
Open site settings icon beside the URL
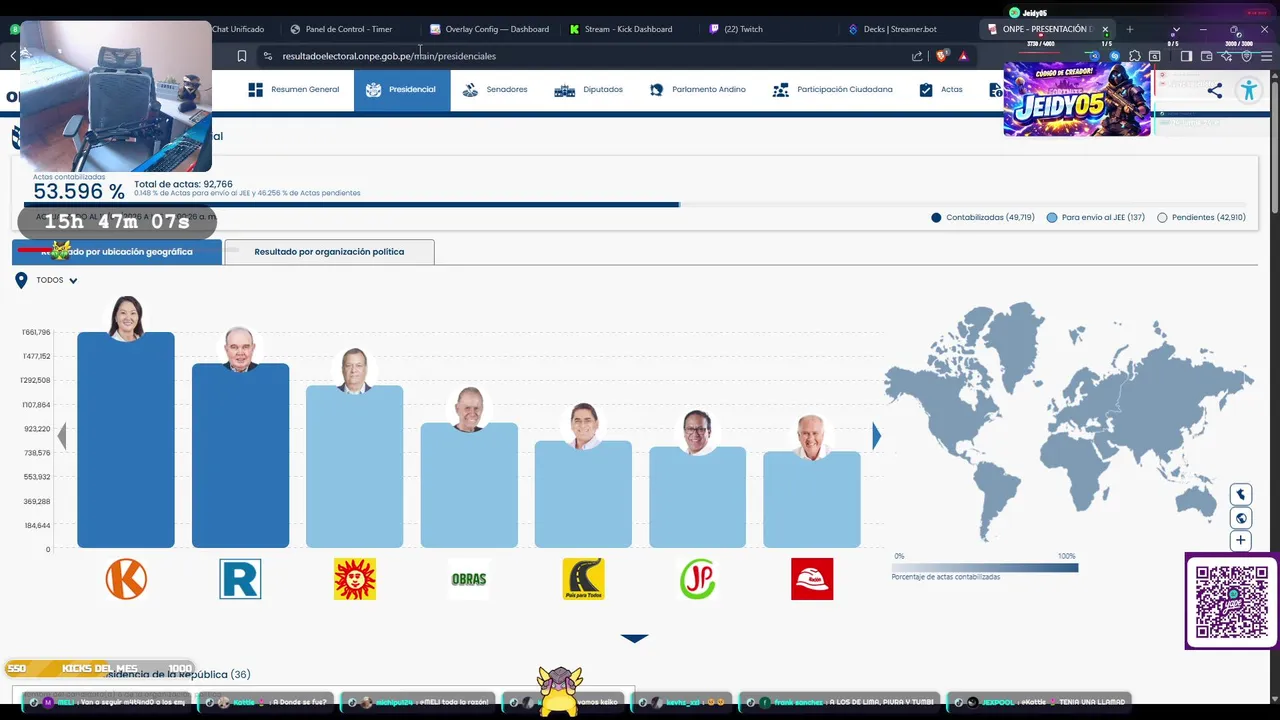click(x=267, y=56)
